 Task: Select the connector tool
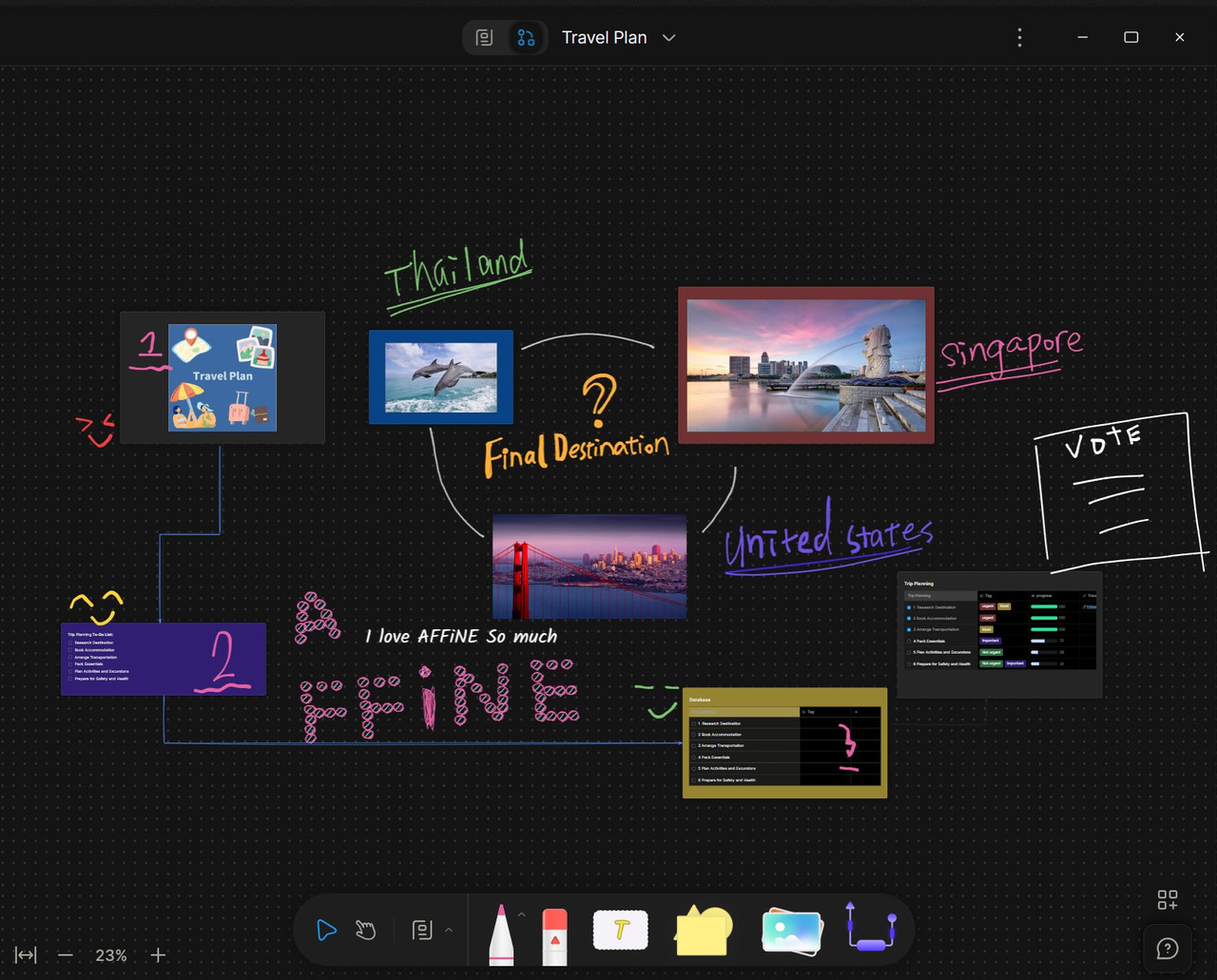coord(871,928)
